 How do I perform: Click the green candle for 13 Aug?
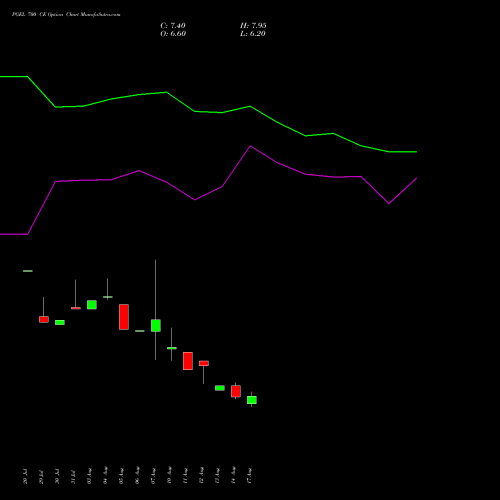tap(220, 388)
